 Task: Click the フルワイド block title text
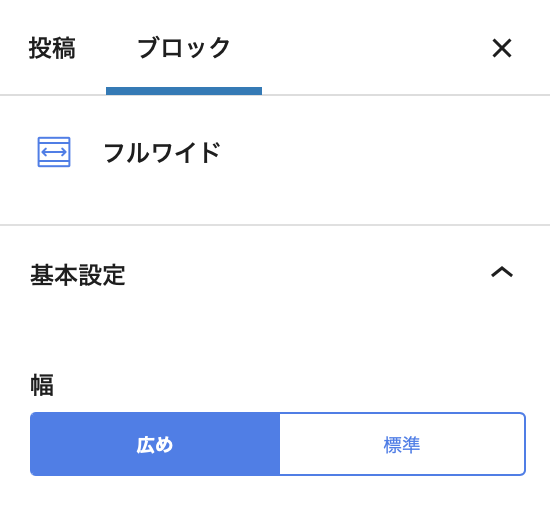pyautogui.click(x=162, y=153)
